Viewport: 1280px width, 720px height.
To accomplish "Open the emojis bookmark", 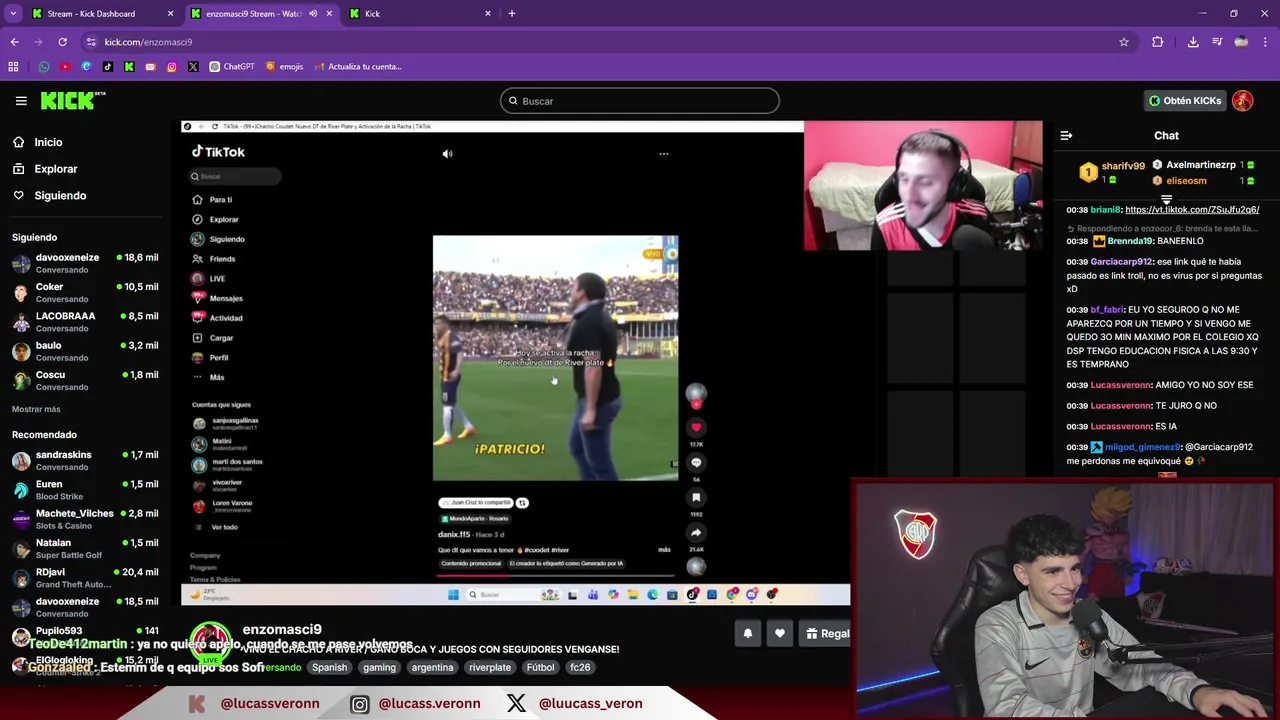I will (x=284, y=67).
